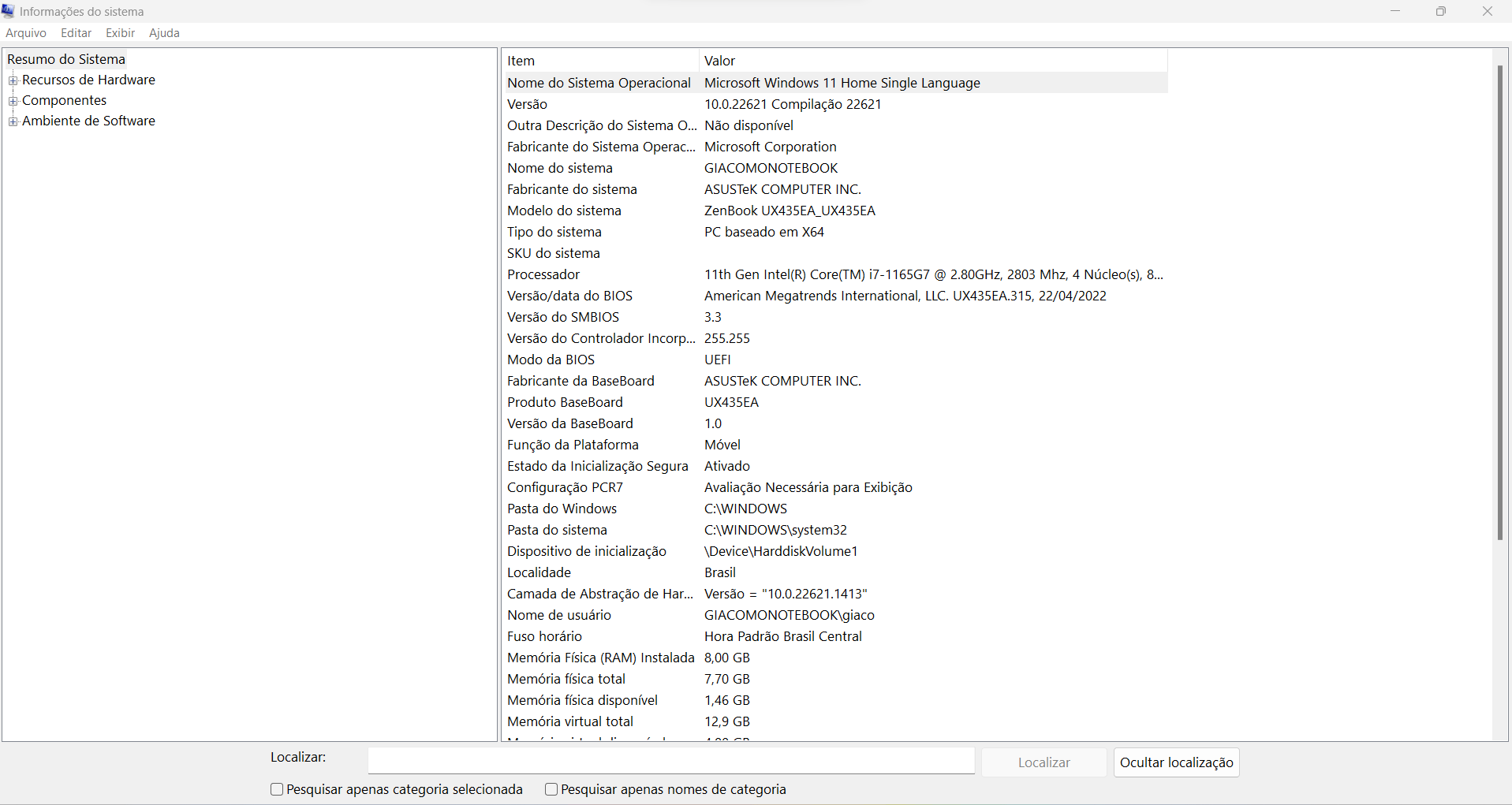
Task: Select the Fuso horário row
Action: coord(835,636)
